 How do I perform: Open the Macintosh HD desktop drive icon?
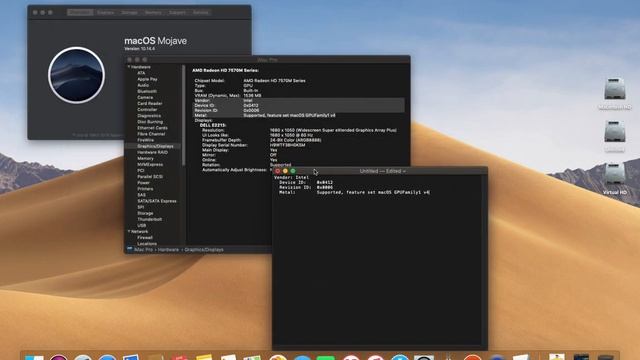point(614,89)
